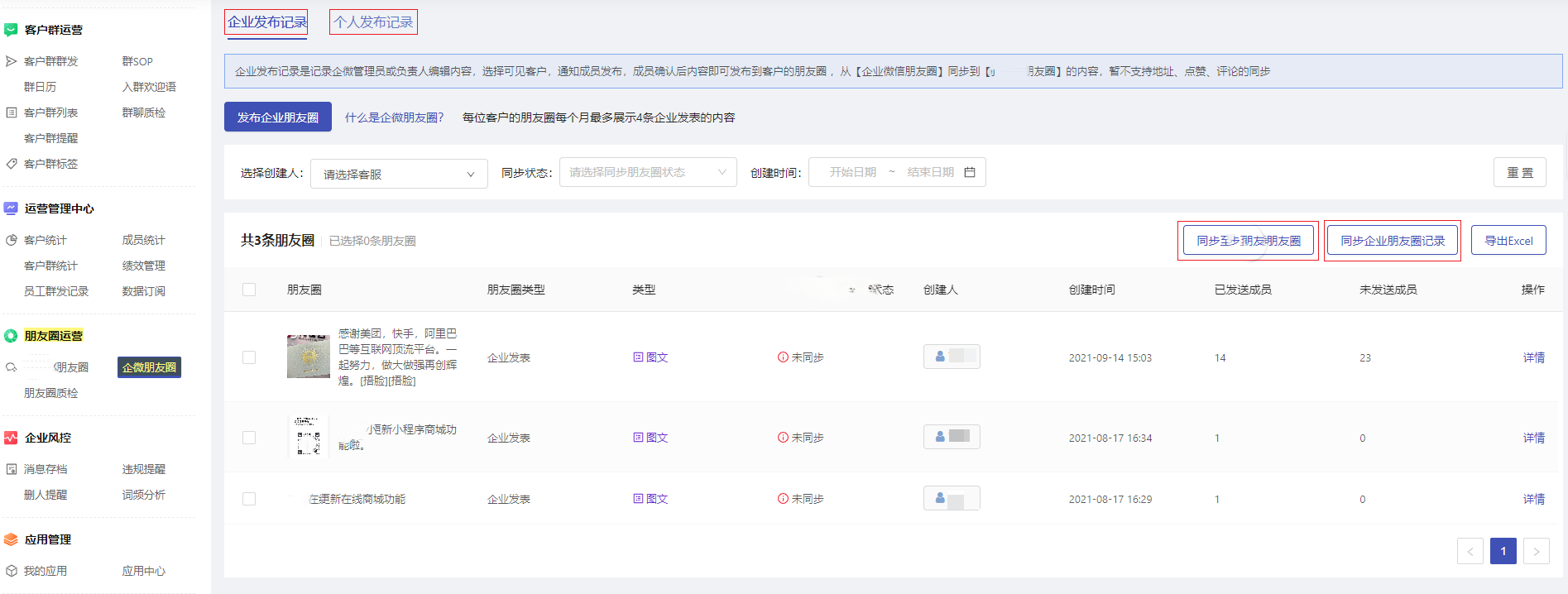The width and height of the screenshot is (1568, 594).
Task: Open 朋友圈质检 in sidebar
Action: point(51,393)
